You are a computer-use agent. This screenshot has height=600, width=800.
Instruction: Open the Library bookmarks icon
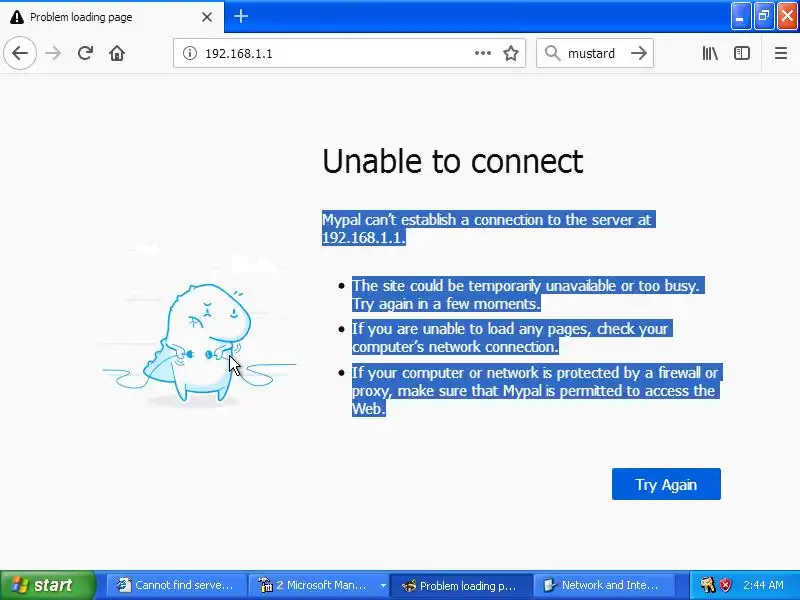710,53
